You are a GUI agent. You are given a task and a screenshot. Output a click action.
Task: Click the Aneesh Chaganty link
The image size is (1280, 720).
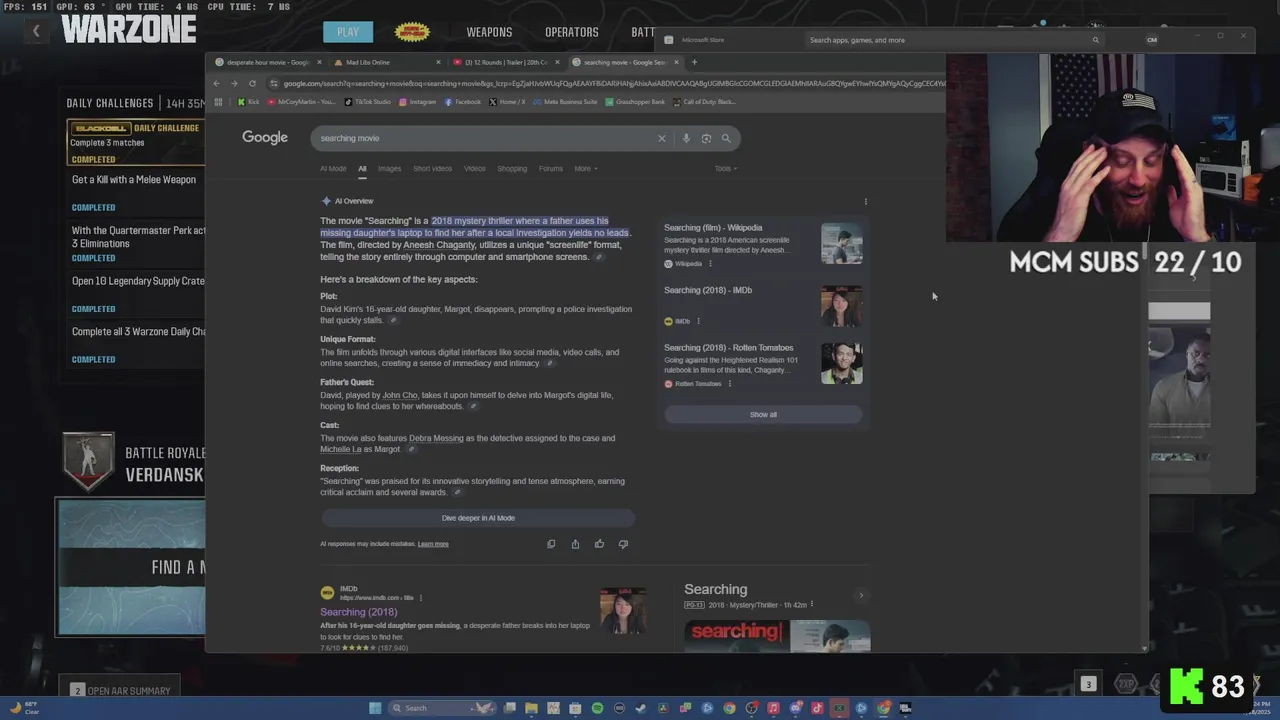click(439, 245)
